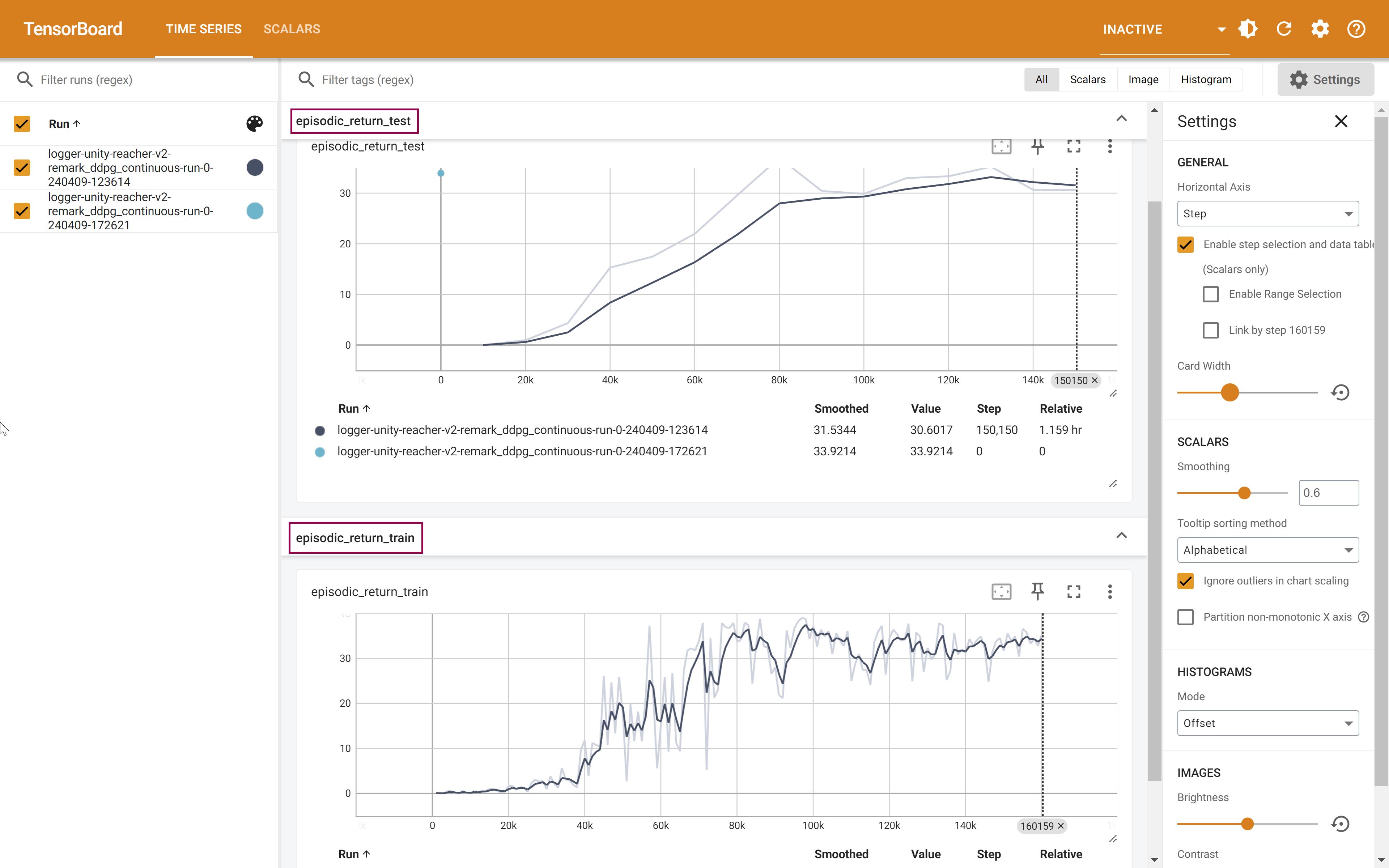Uncheck the run ending in 240409-123614
The width and height of the screenshot is (1389, 868).
pyautogui.click(x=22, y=167)
